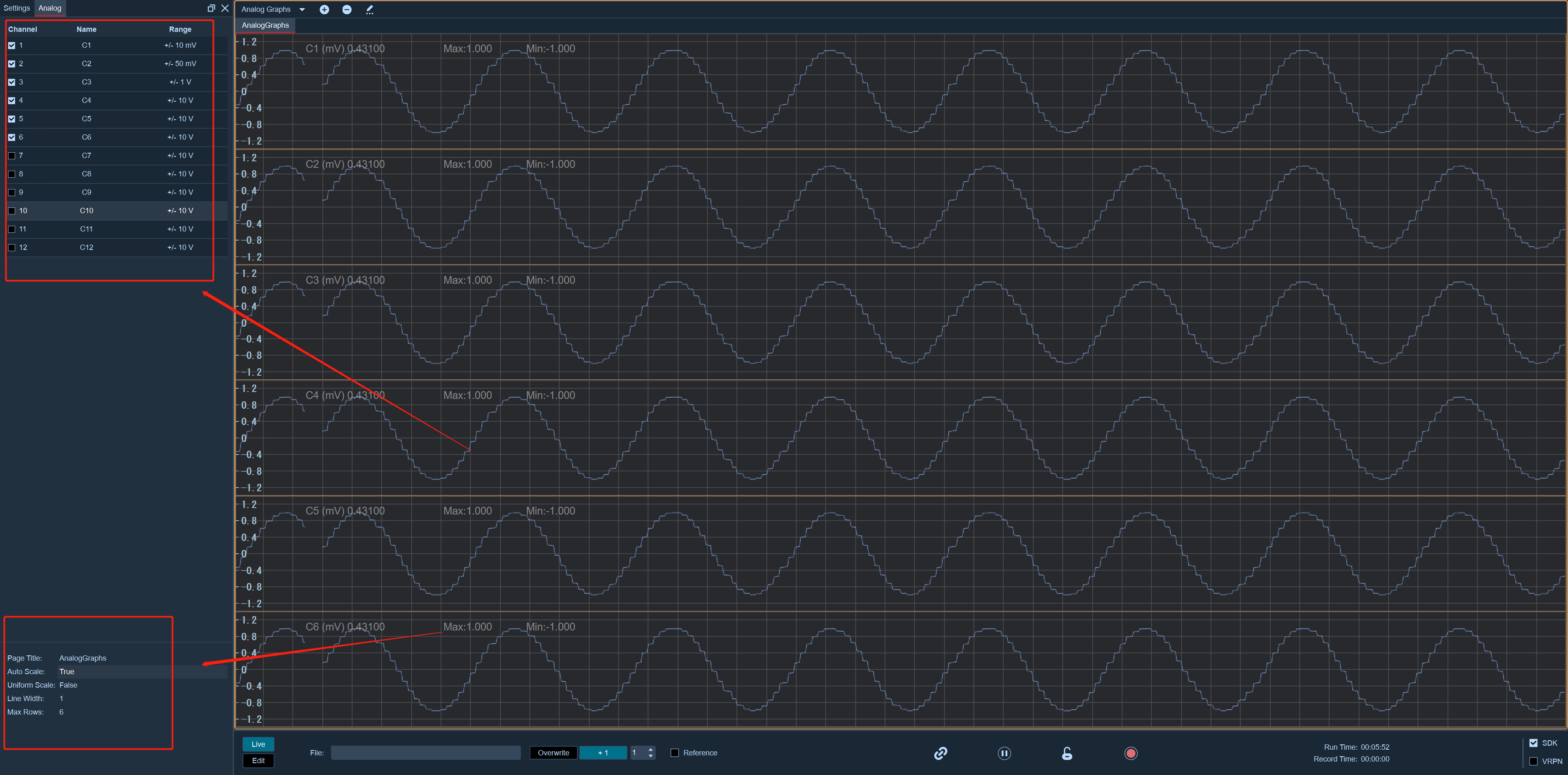The width and height of the screenshot is (1568, 775).
Task: Increase the file counter stepper value
Action: pos(651,749)
